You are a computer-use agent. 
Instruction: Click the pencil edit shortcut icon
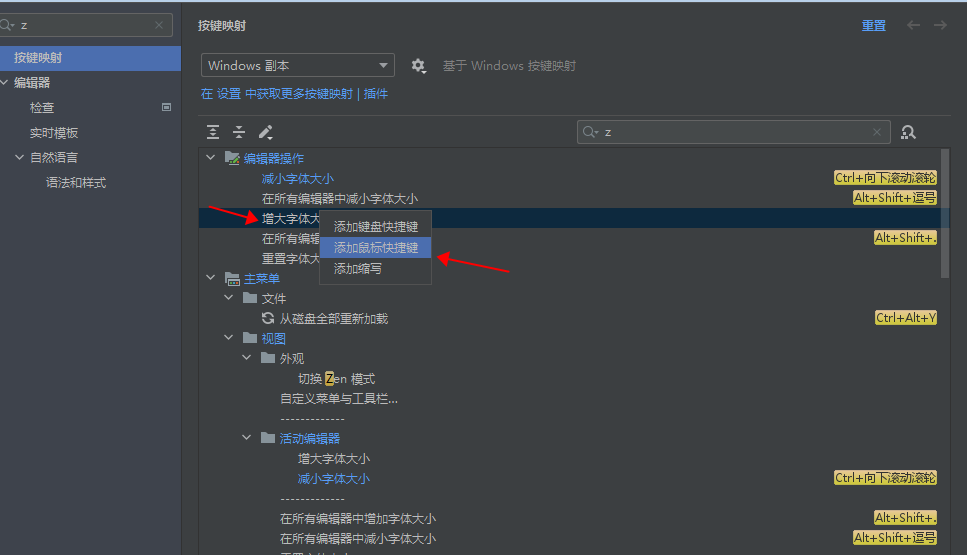pos(265,132)
